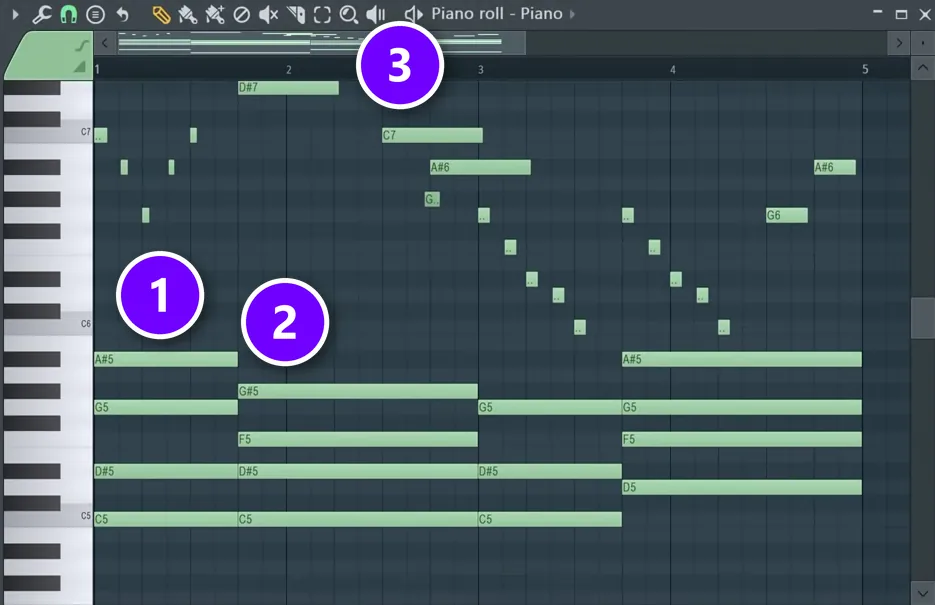Select the Zoom magnifier tool
Screen dimensions: 935x605
click(349, 14)
